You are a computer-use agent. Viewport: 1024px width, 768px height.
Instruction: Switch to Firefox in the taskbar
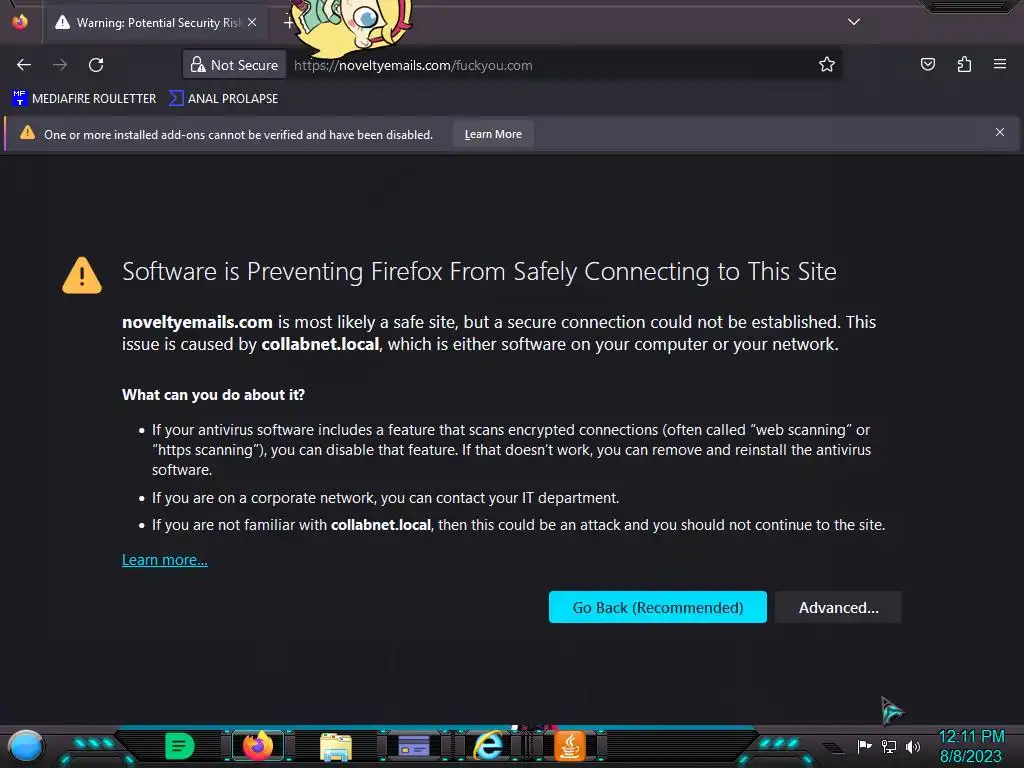257,746
